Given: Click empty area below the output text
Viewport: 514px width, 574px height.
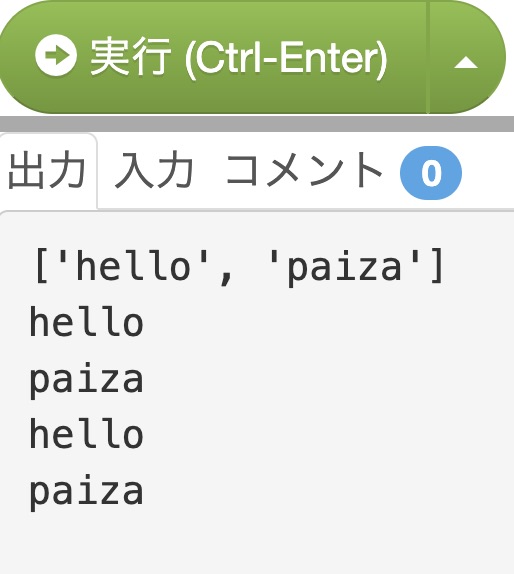Looking at the screenshot, I should click(x=257, y=544).
